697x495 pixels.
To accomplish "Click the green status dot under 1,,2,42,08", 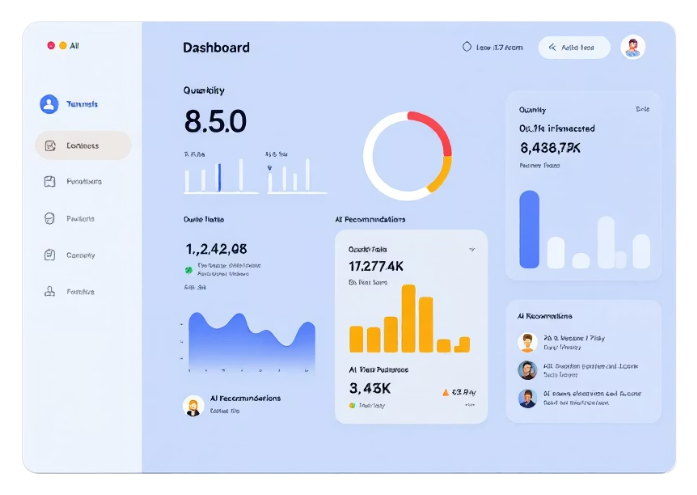I will pyautogui.click(x=188, y=269).
